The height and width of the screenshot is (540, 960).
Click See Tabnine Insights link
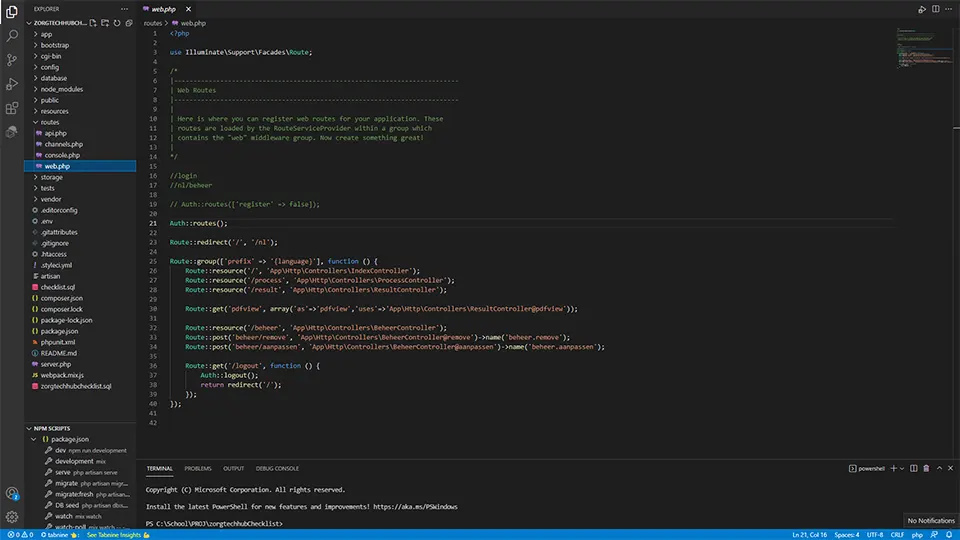(x=118, y=535)
